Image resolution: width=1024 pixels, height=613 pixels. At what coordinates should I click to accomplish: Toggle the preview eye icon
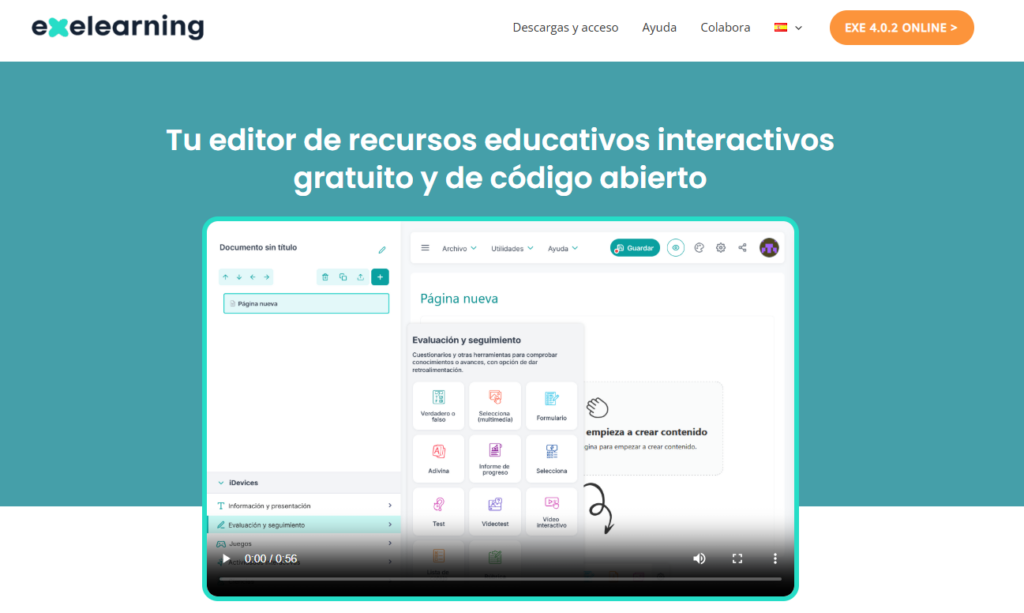tap(676, 248)
